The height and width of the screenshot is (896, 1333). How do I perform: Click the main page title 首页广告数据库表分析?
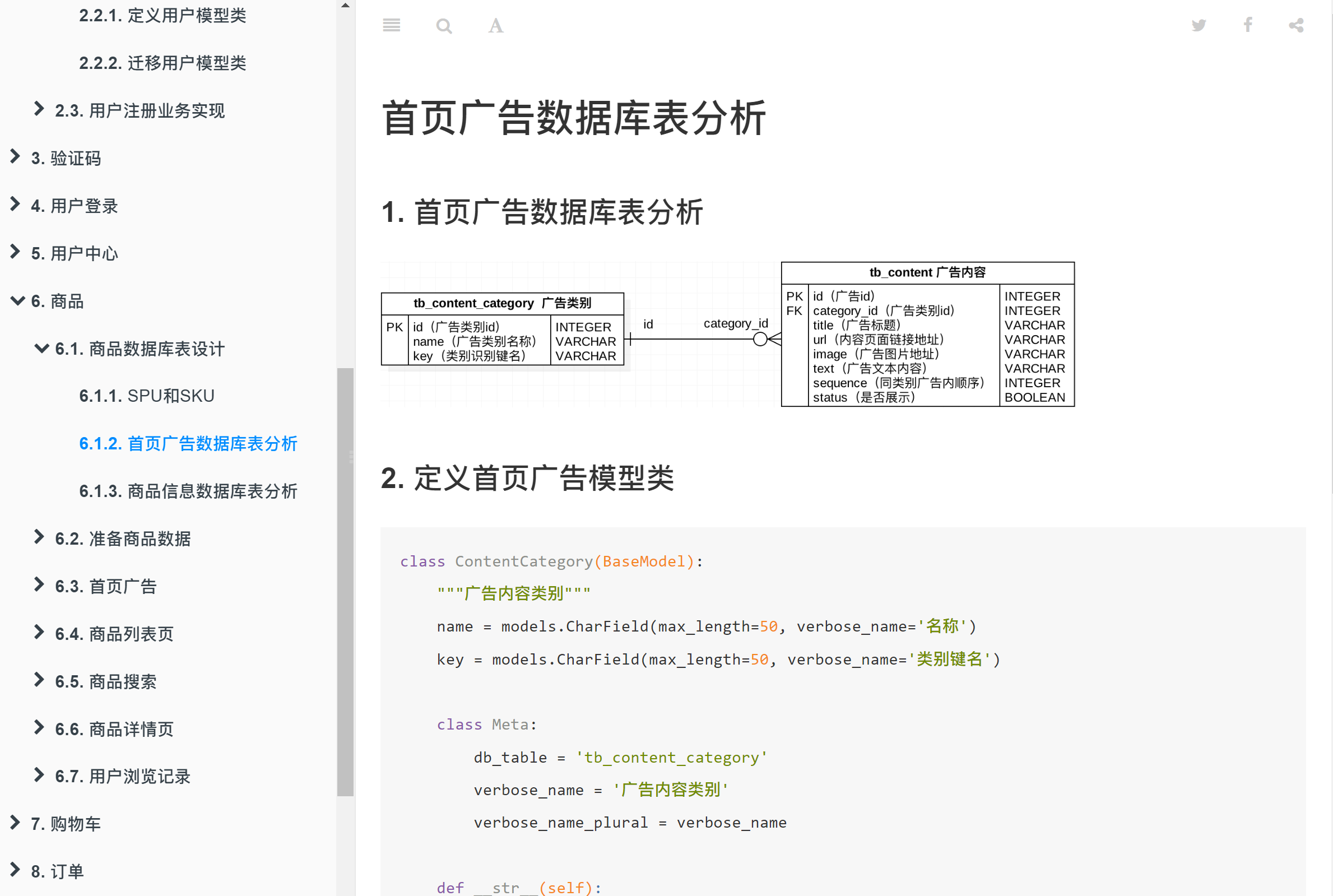click(x=574, y=118)
